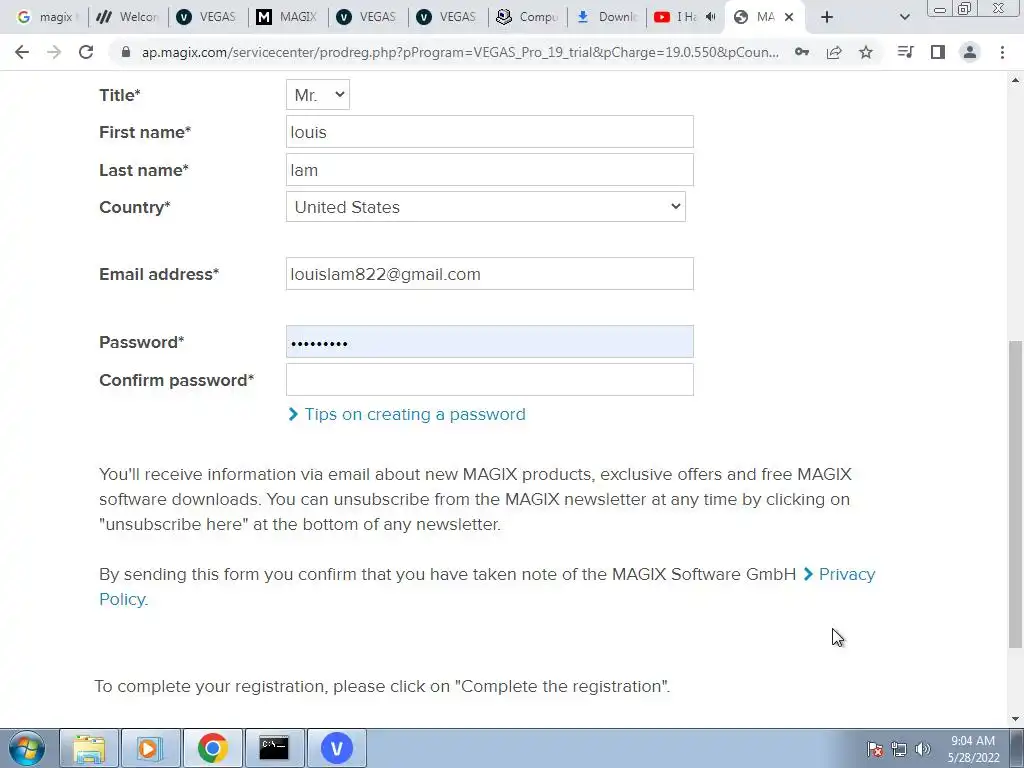
Task: Click the padlock site info icon
Action: (x=126, y=52)
